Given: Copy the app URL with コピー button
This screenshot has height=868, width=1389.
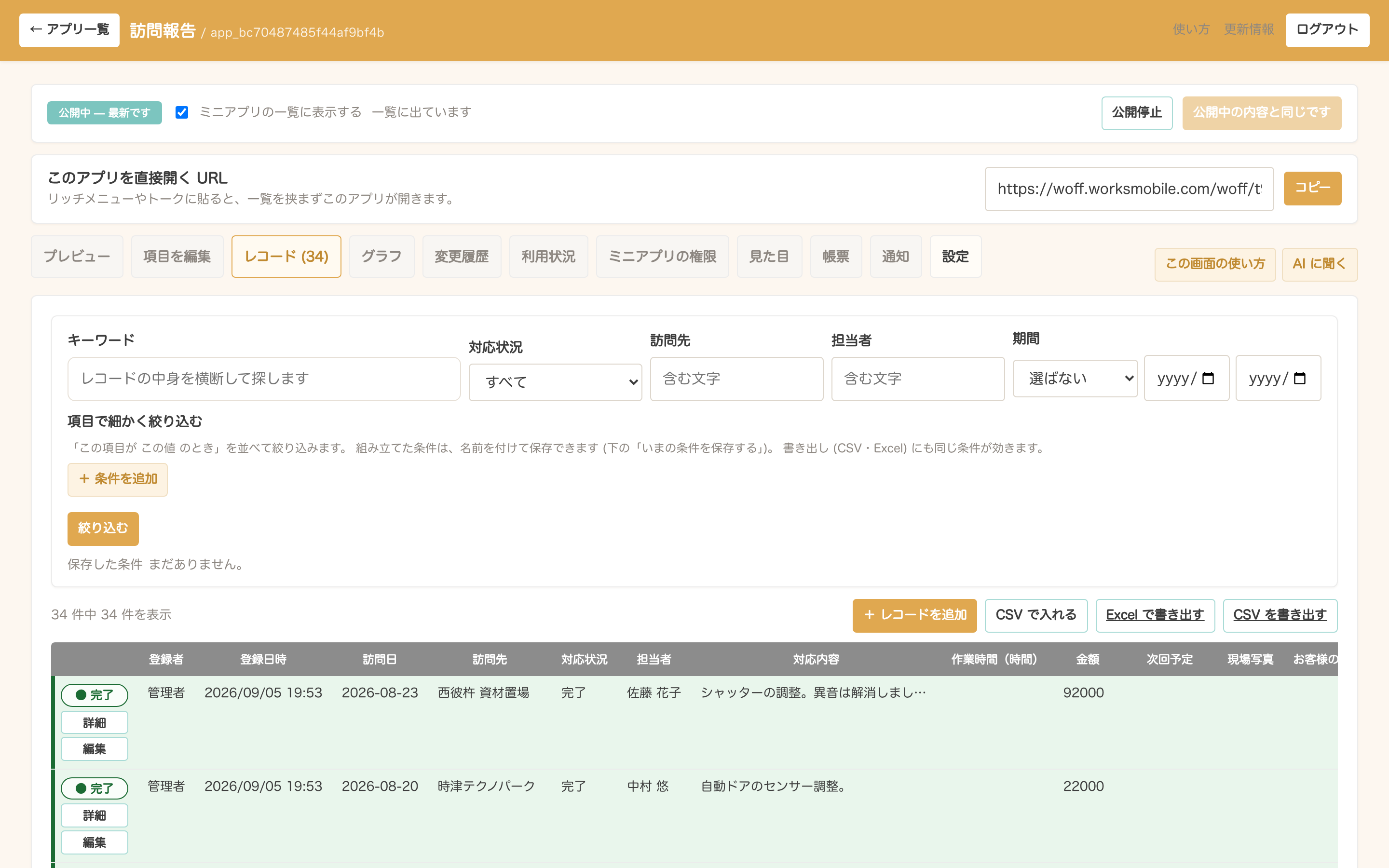Looking at the screenshot, I should point(1312,188).
